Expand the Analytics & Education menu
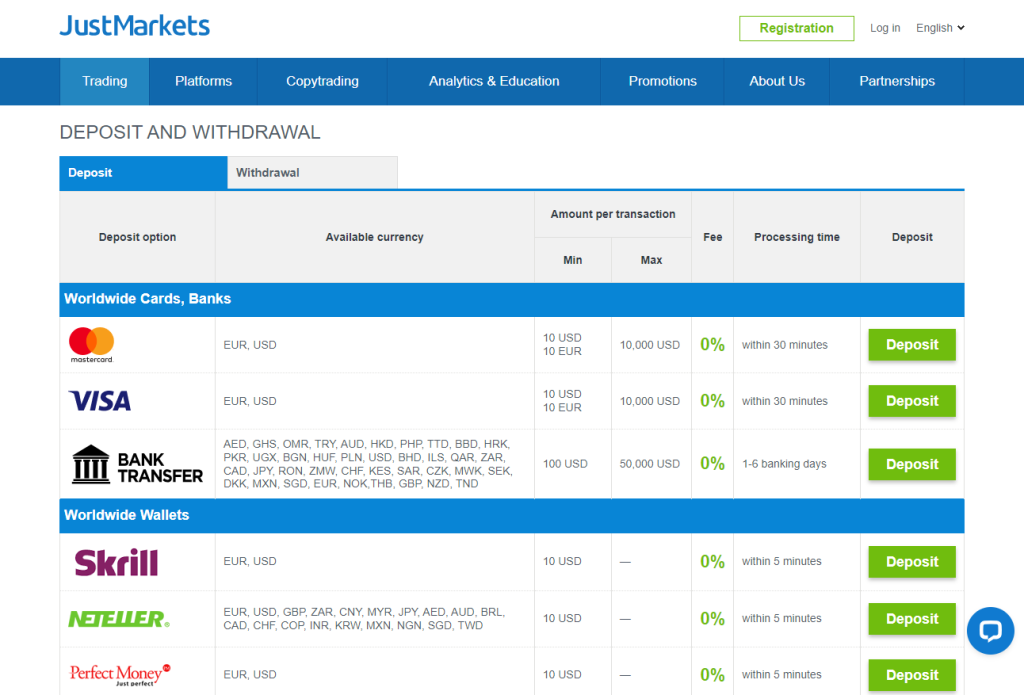This screenshot has height=695, width=1024. 494,82
